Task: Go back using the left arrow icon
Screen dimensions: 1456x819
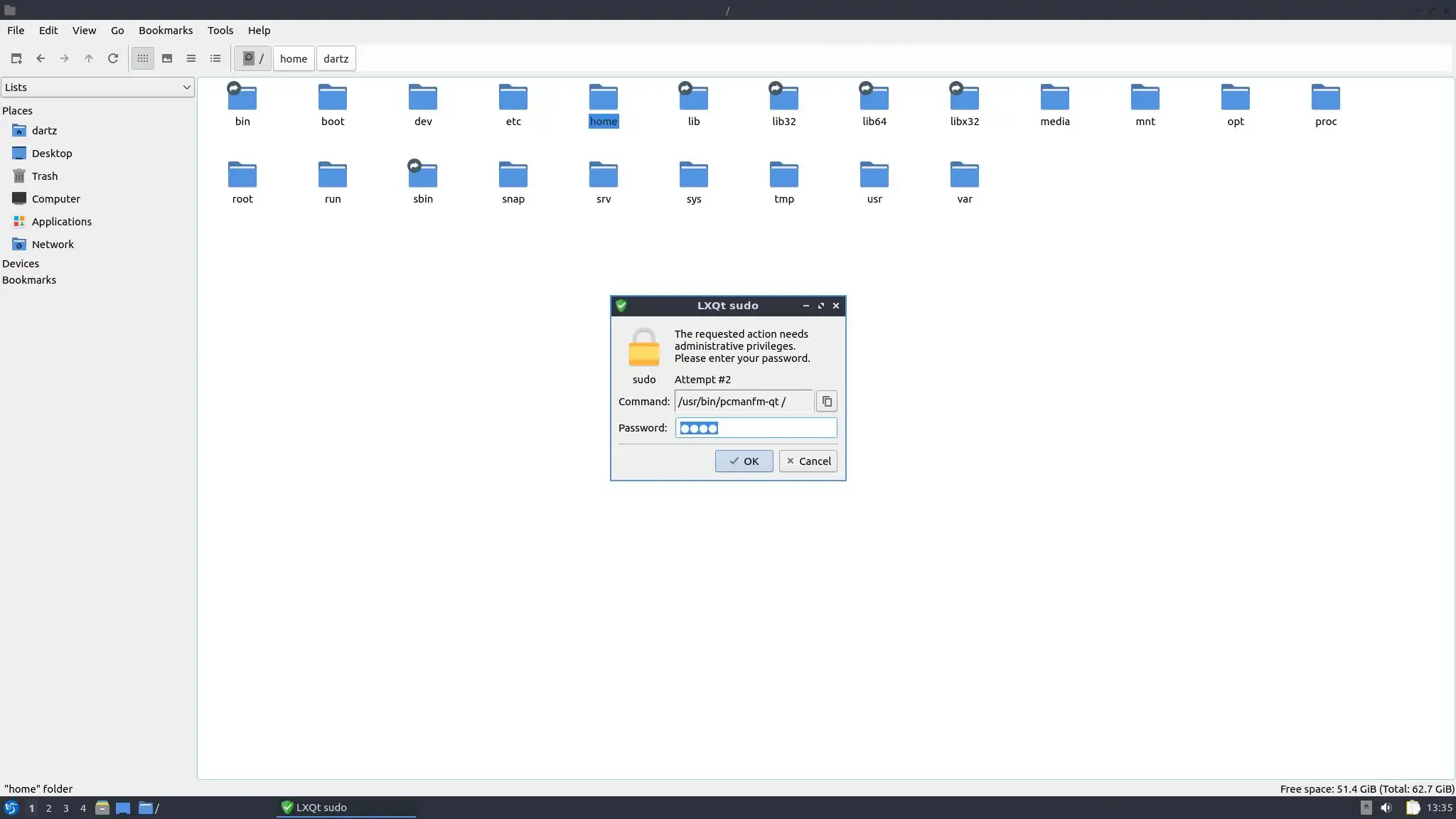Action: pyautogui.click(x=41, y=58)
